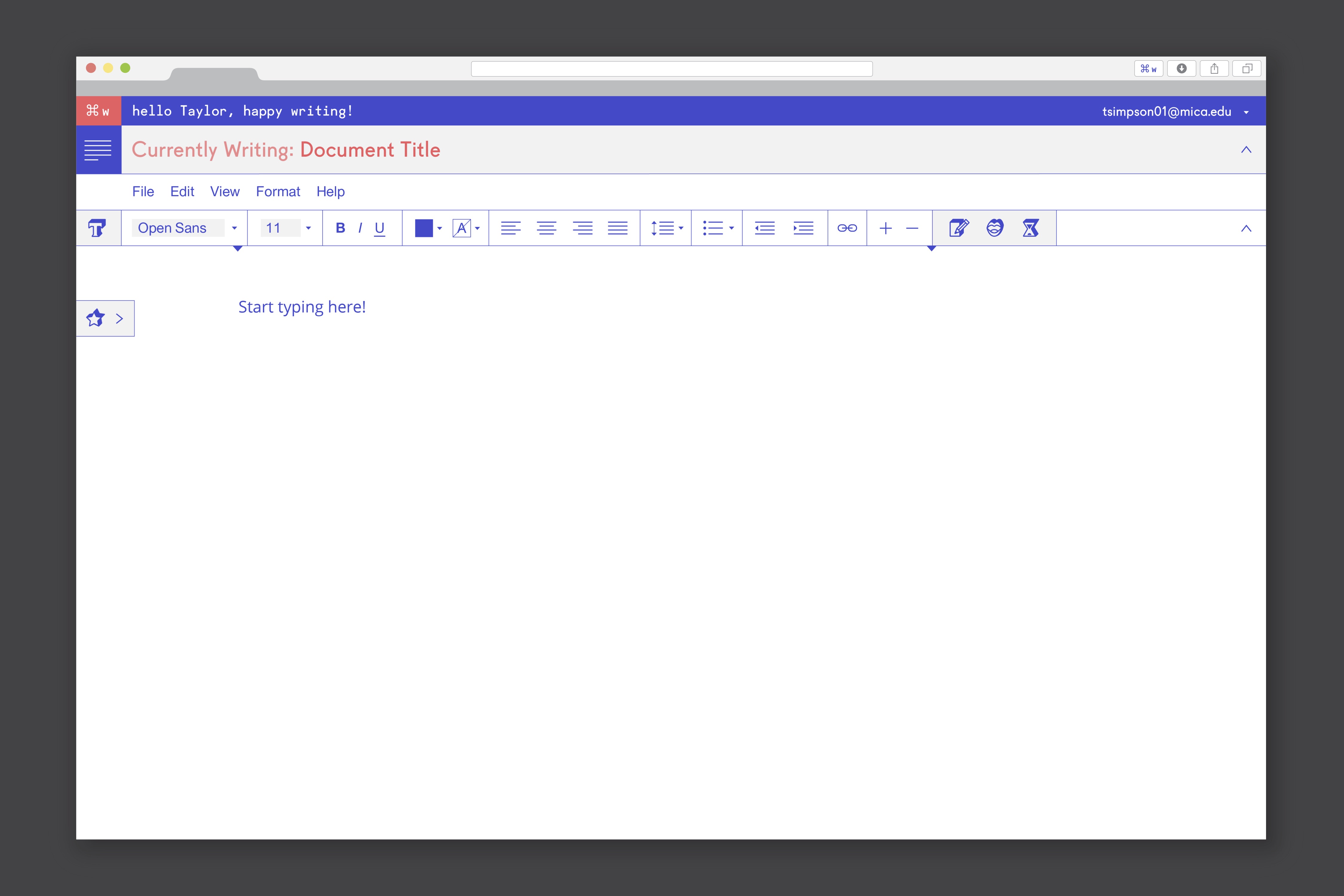This screenshot has width=1344, height=896.
Task: Toggle underline formatting
Action: [379, 228]
